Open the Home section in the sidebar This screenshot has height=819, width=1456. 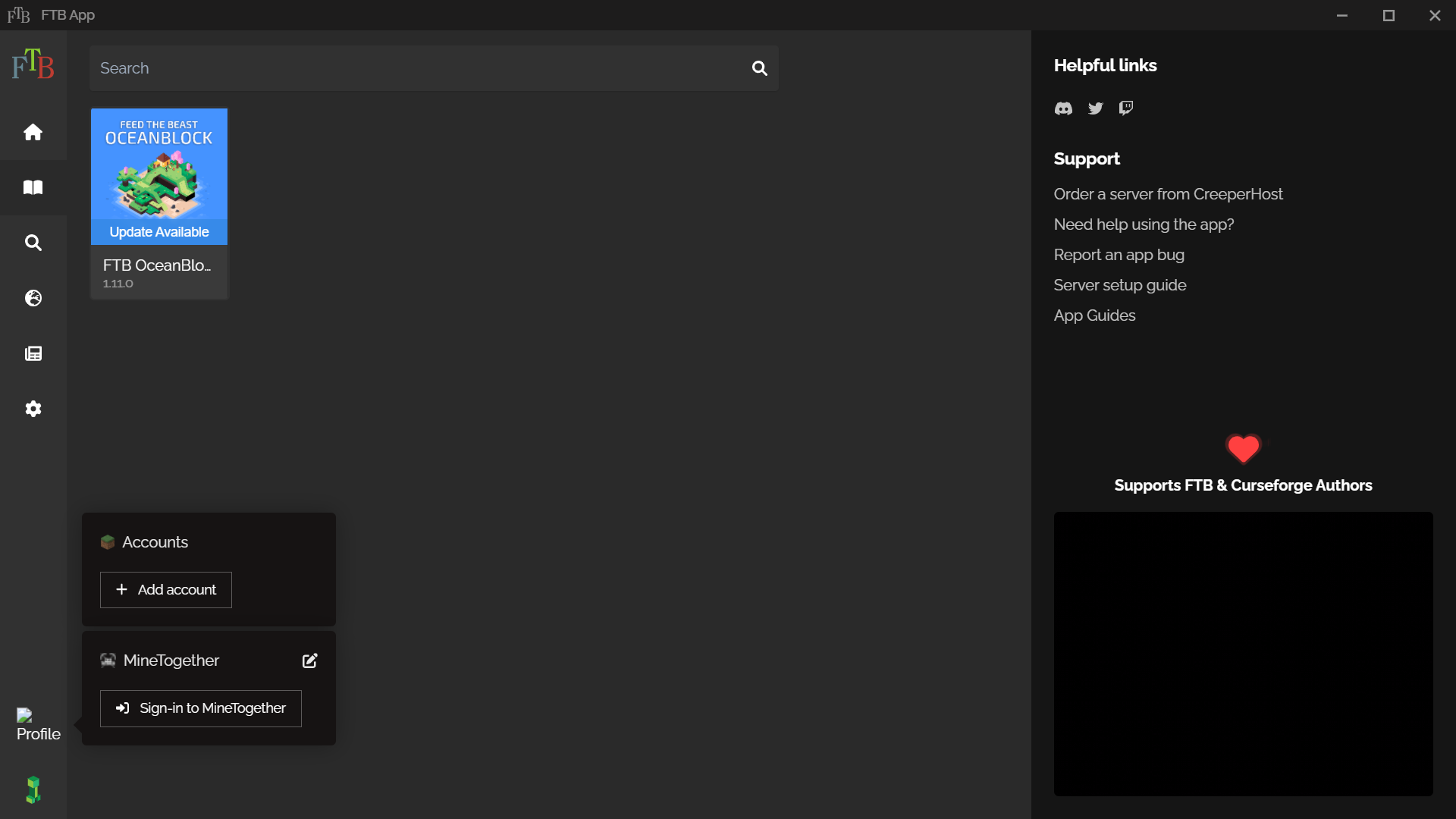pyautogui.click(x=33, y=132)
